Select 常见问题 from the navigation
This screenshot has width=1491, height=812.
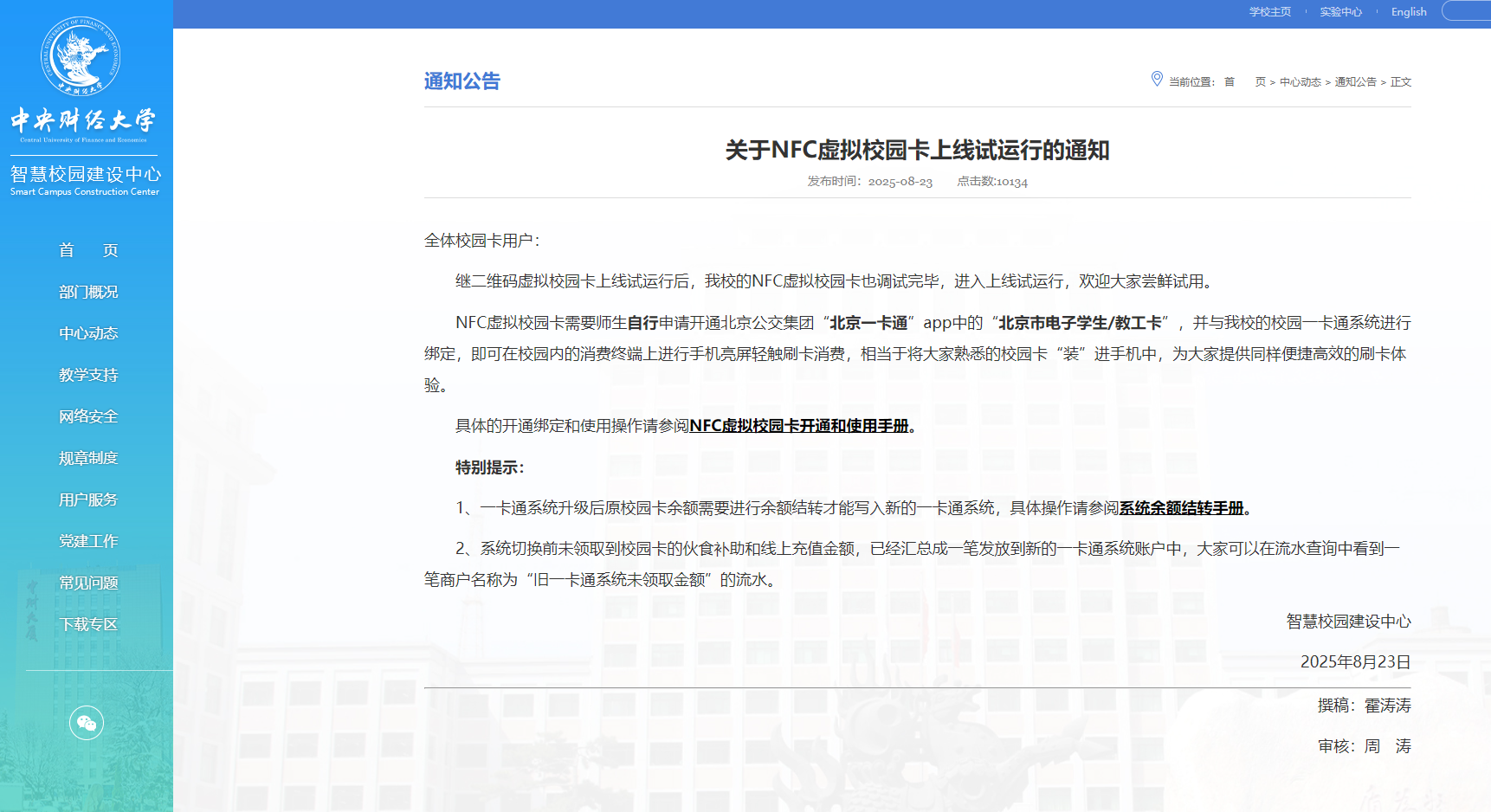click(x=87, y=583)
